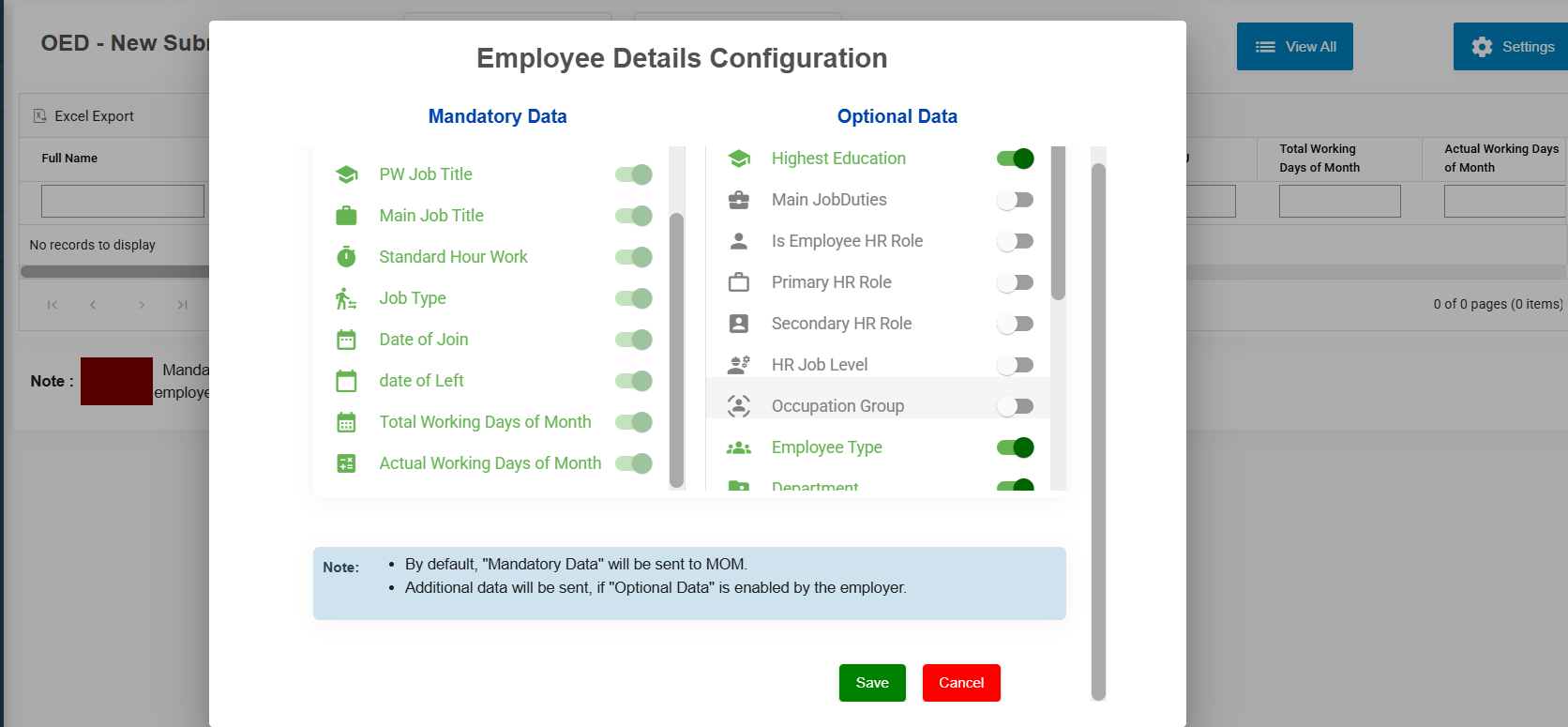
Task: Click the Excel Export icon
Action: [x=40, y=116]
